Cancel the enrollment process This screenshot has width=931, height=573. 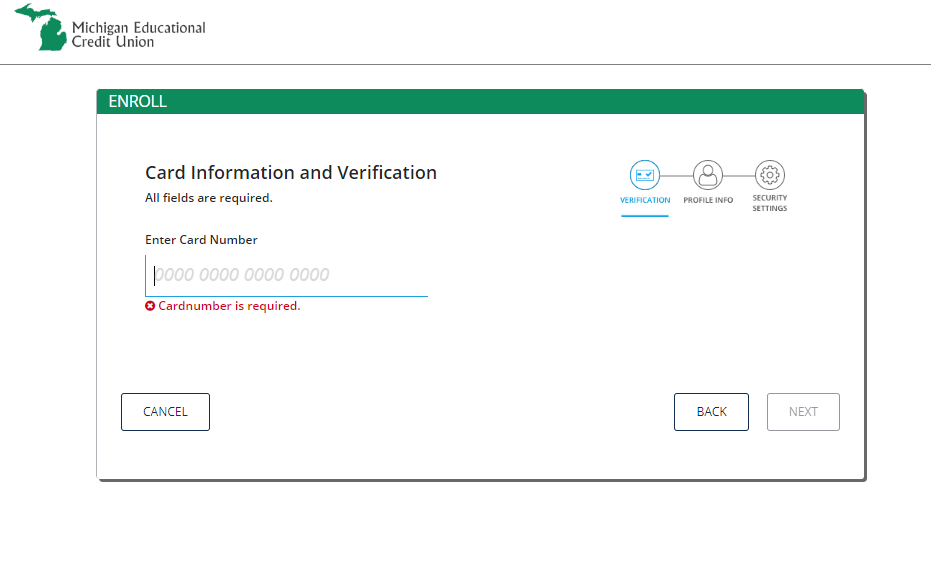[165, 412]
